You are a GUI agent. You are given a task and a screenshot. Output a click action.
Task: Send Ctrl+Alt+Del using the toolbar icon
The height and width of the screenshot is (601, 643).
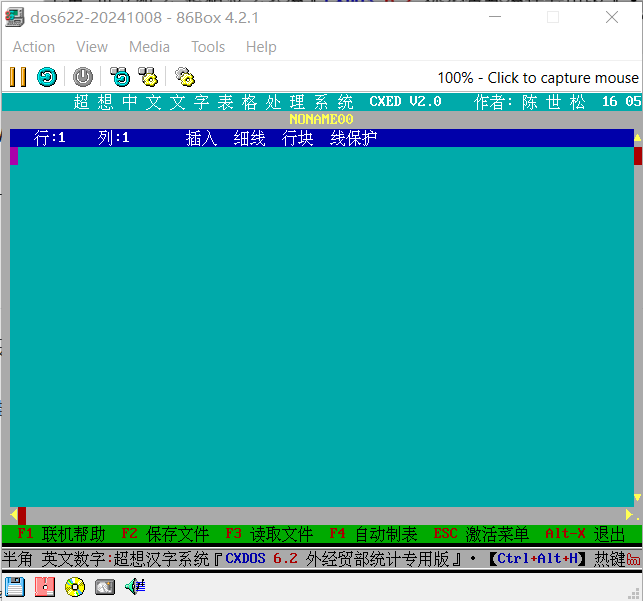pos(120,77)
